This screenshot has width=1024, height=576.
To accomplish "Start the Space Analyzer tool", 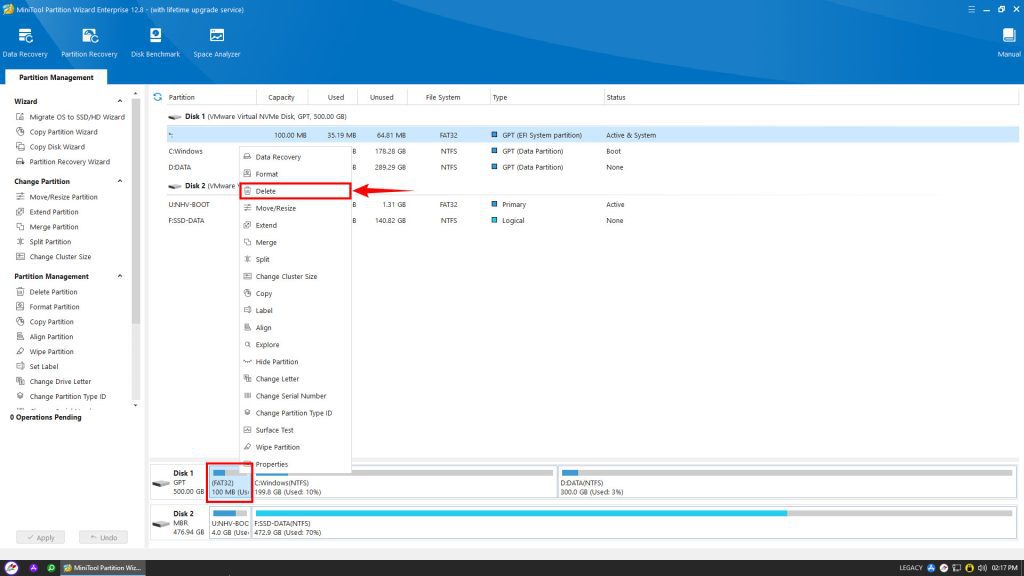I will pyautogui.click(x=217, y=43).
